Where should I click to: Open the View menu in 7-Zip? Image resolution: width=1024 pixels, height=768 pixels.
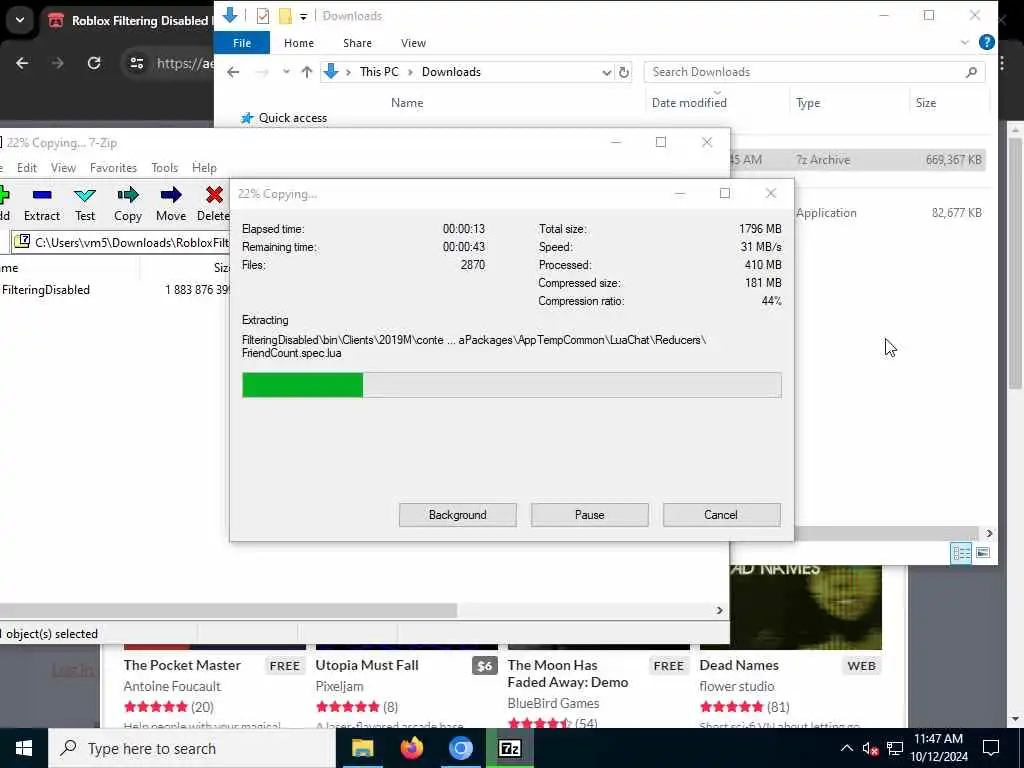coord(63,168)
